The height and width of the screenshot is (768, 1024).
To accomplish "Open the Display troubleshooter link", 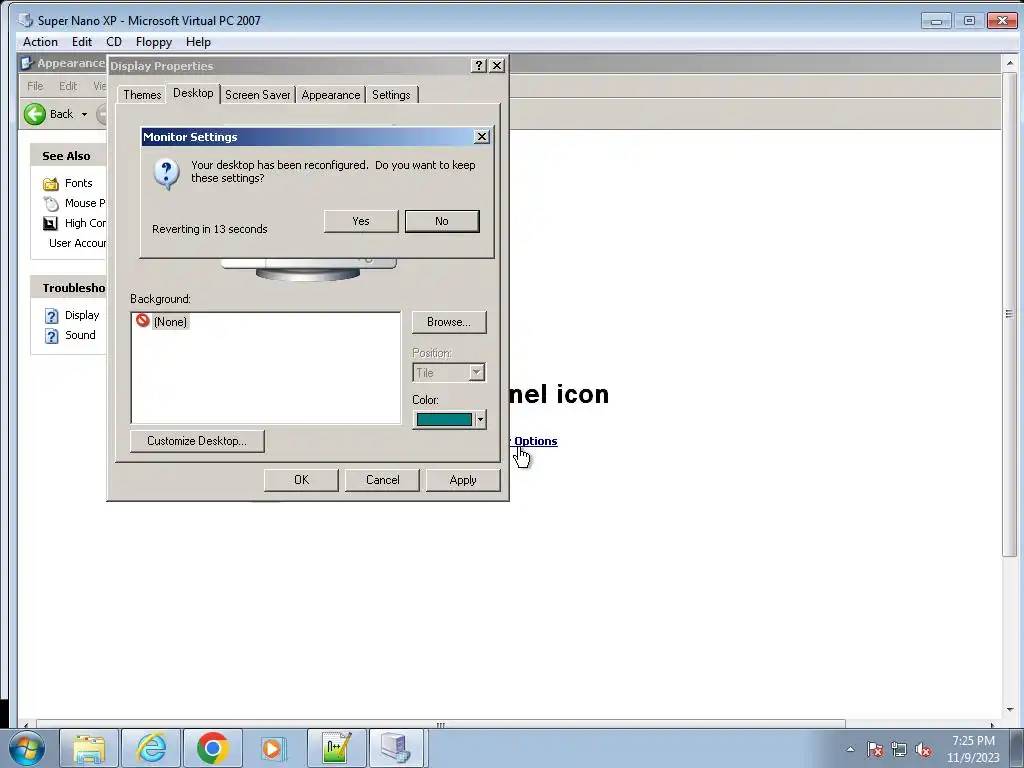I will 82,315.
